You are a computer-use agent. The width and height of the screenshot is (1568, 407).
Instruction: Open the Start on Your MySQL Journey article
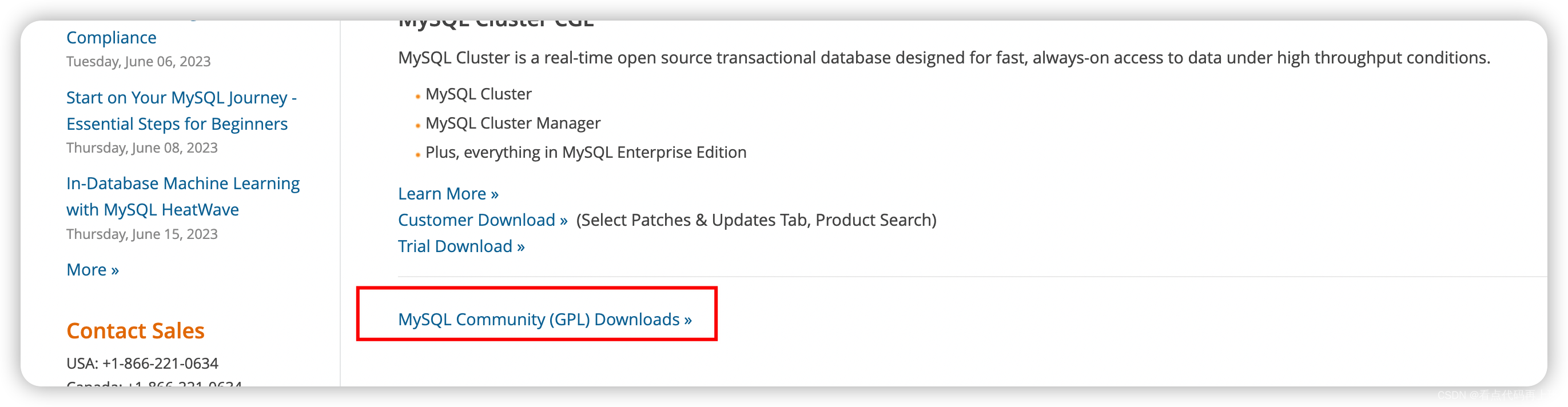[181, 110]
